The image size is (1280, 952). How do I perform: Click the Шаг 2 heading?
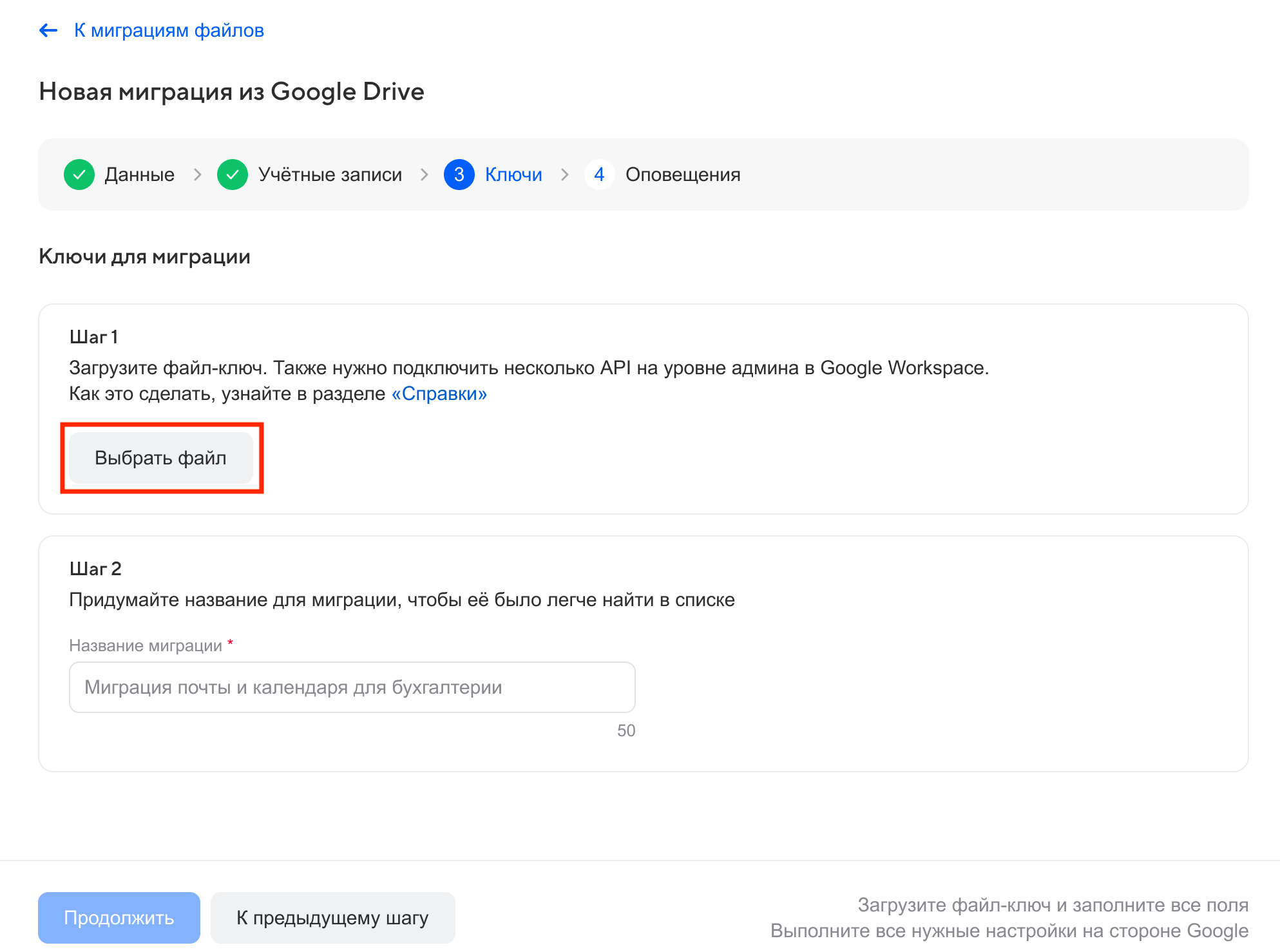pyautogui.click(x=95, y=569)
